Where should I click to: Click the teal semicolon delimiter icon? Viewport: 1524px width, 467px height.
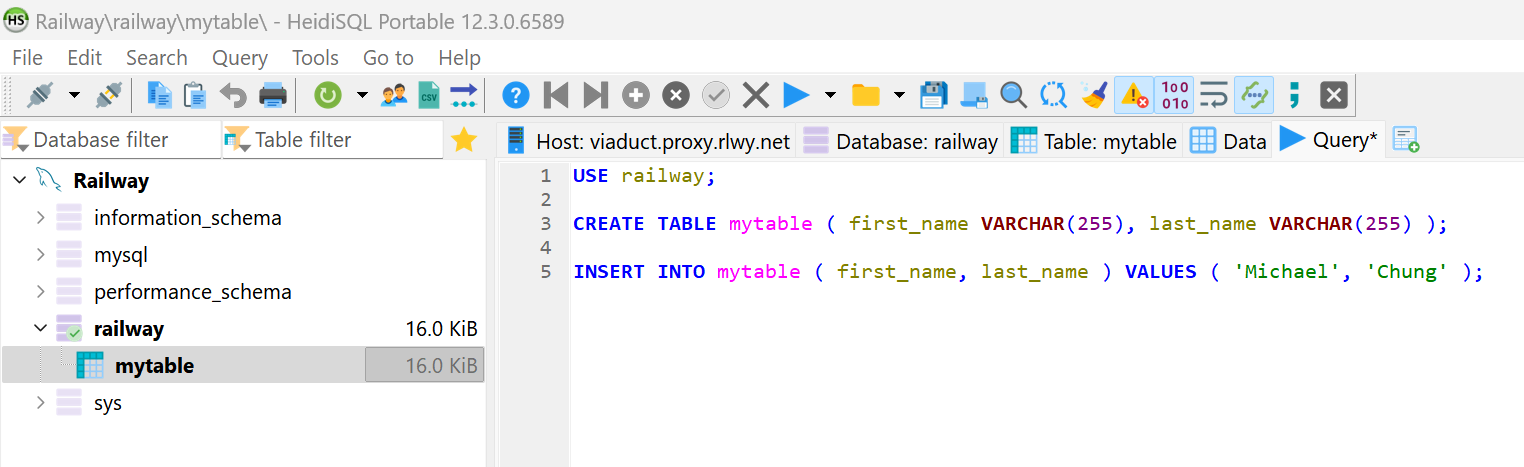1294,95
